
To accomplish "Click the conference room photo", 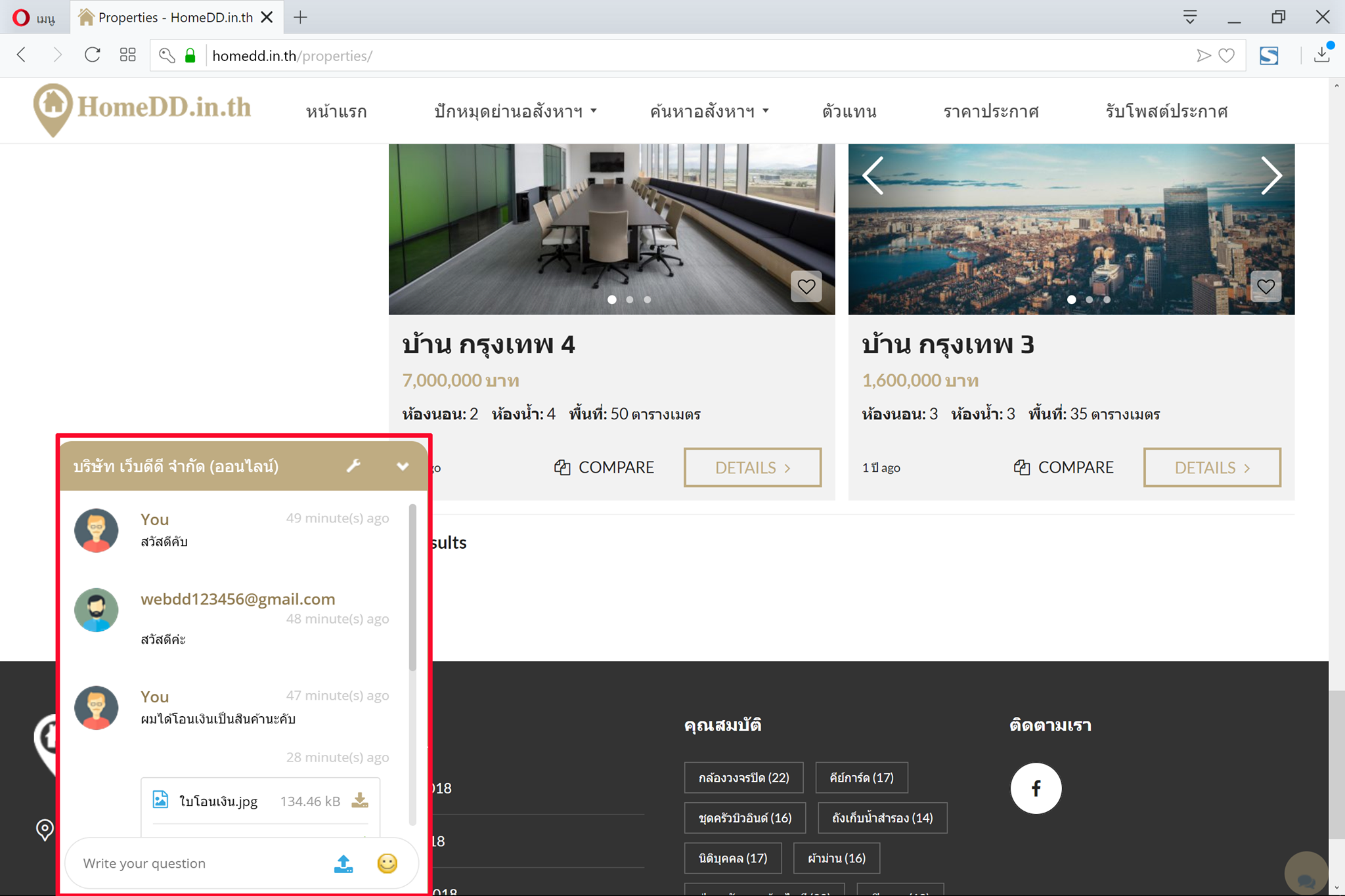I will (611, 229).
